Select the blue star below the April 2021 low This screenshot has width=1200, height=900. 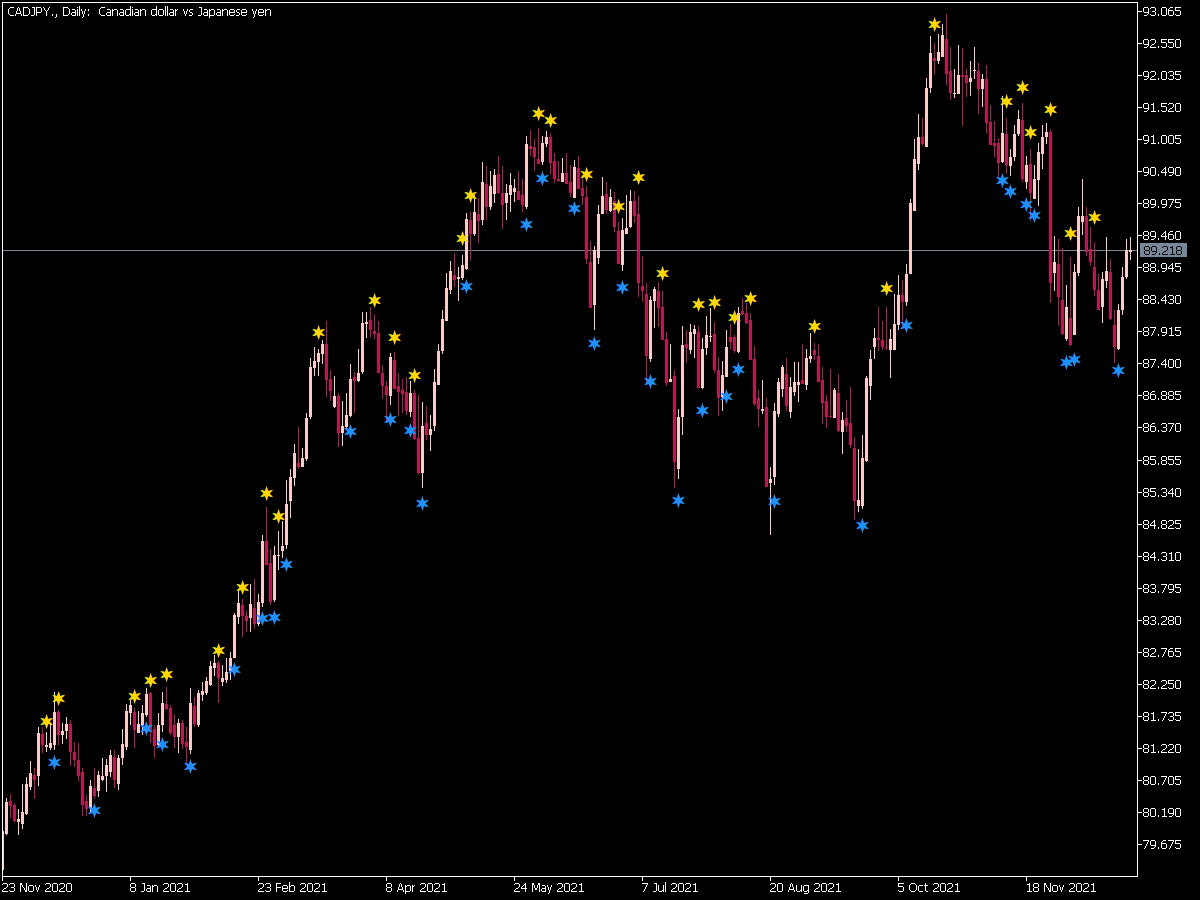pos(422,503)
